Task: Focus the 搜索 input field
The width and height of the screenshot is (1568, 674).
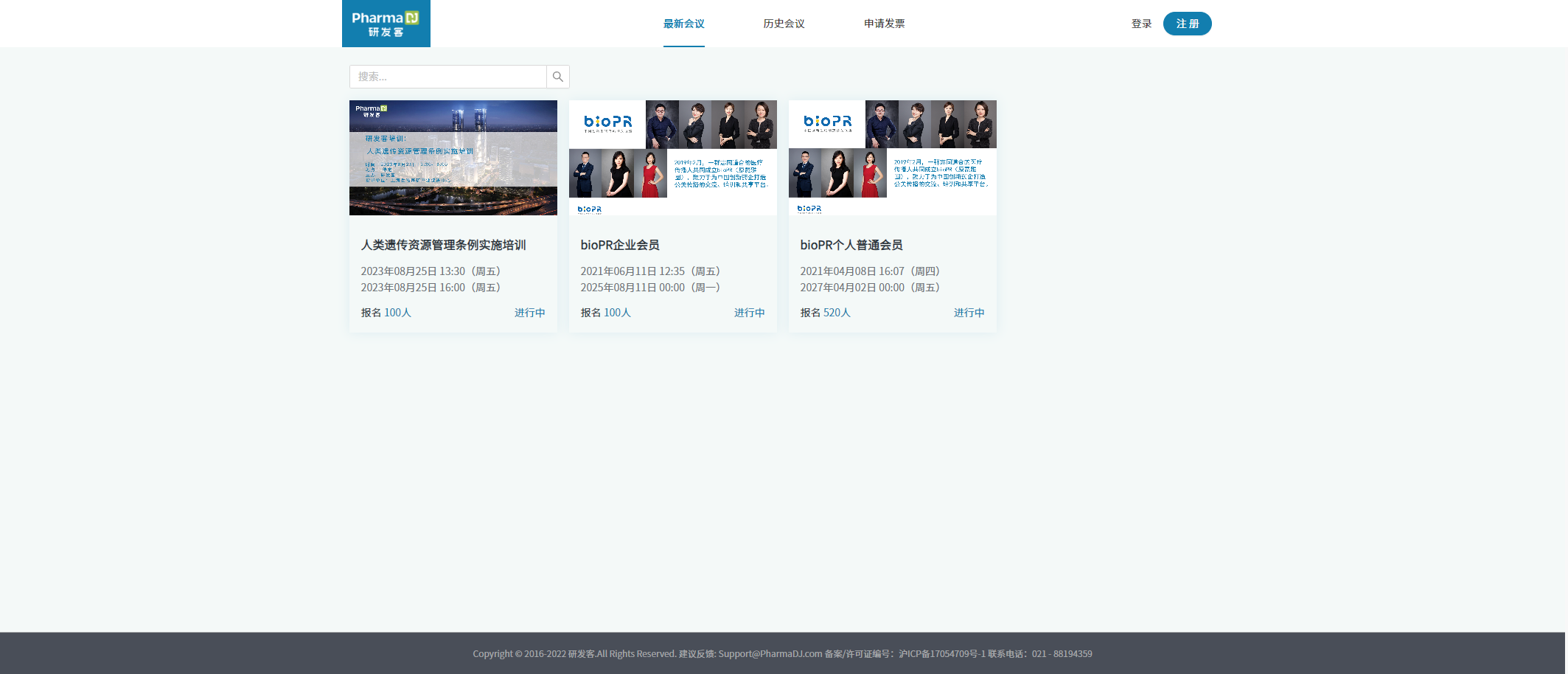Action: tap(448, 77)
